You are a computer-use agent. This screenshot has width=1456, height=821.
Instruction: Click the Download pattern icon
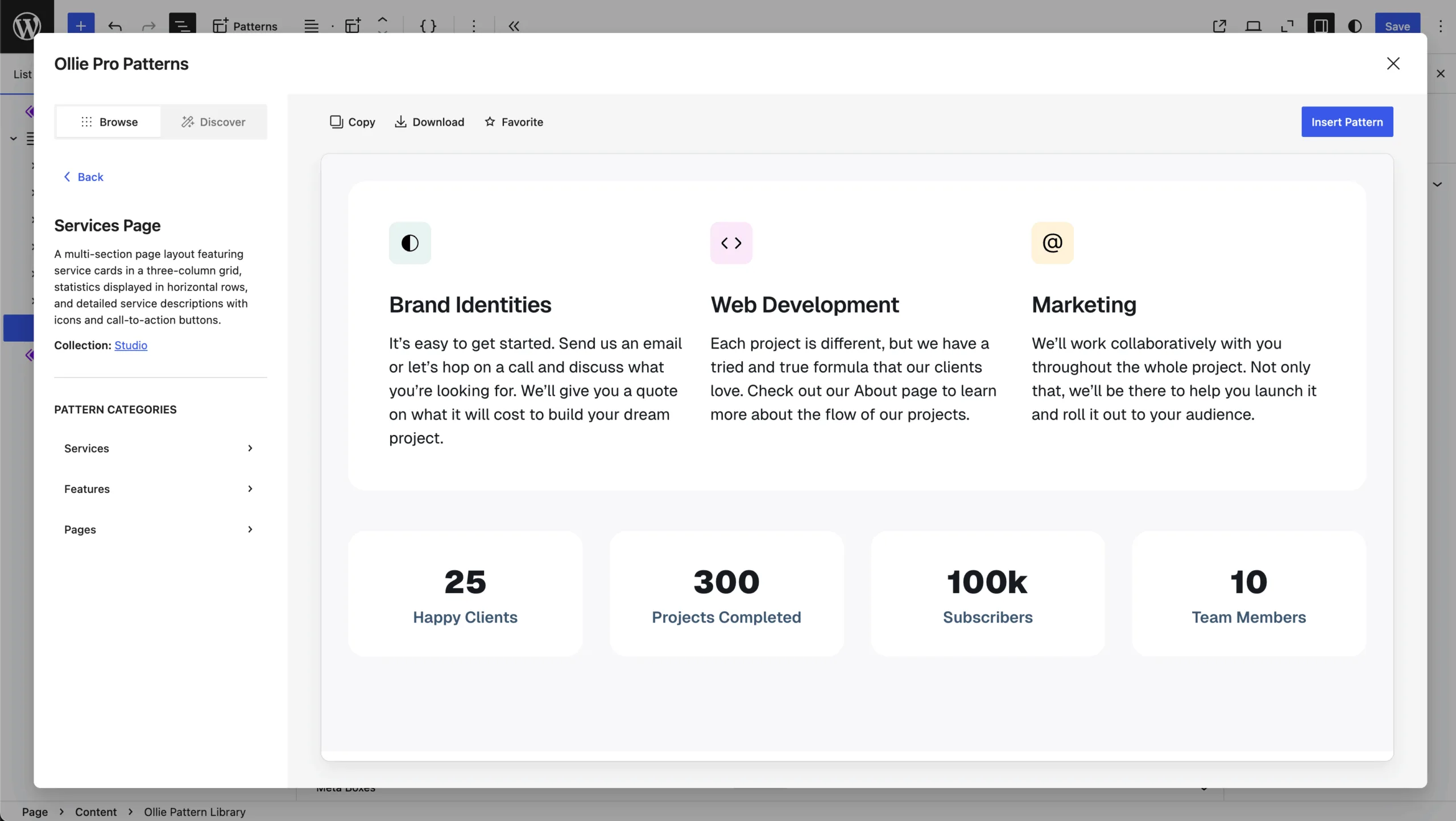(400, 122)
